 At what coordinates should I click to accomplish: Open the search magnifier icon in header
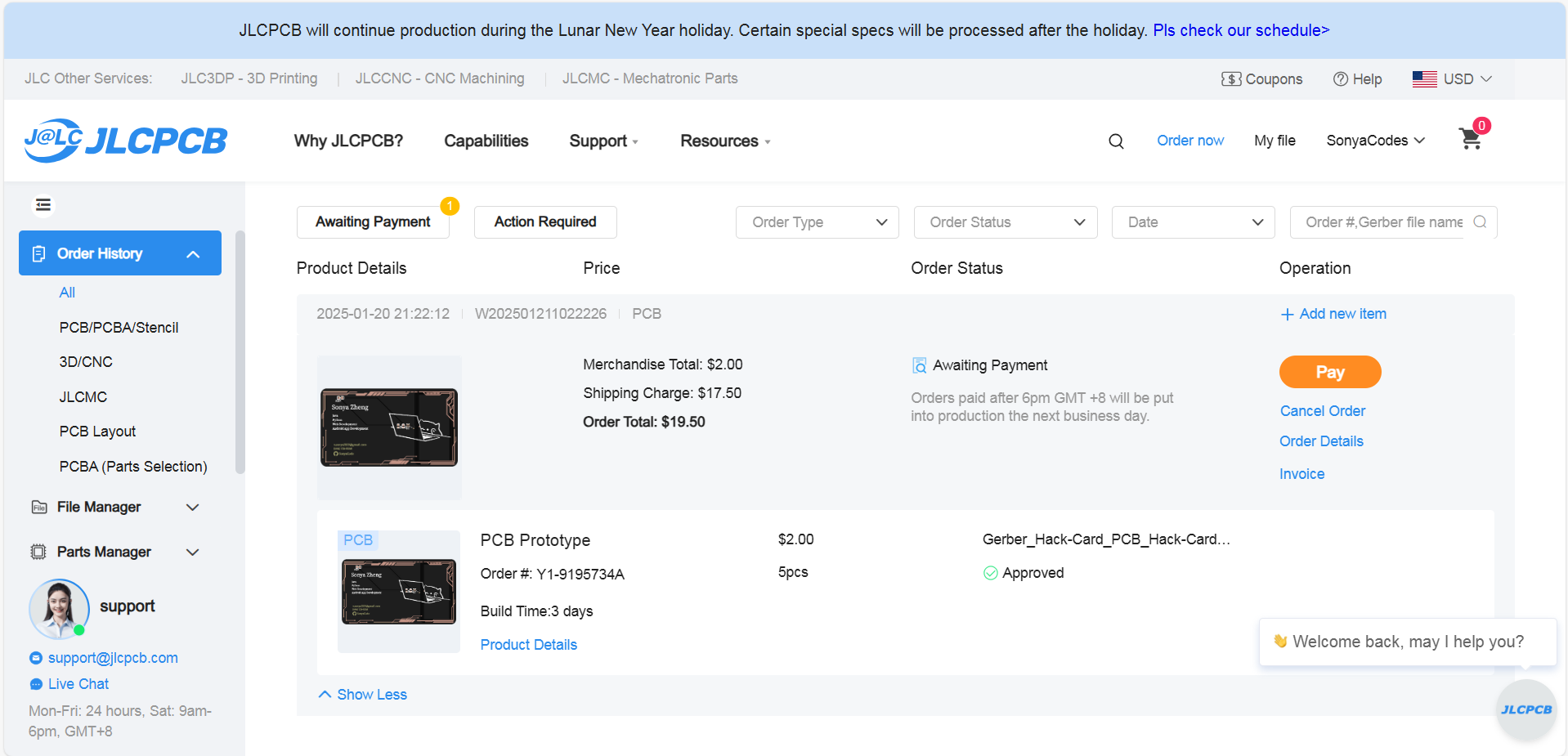(x=1116, y=141)
